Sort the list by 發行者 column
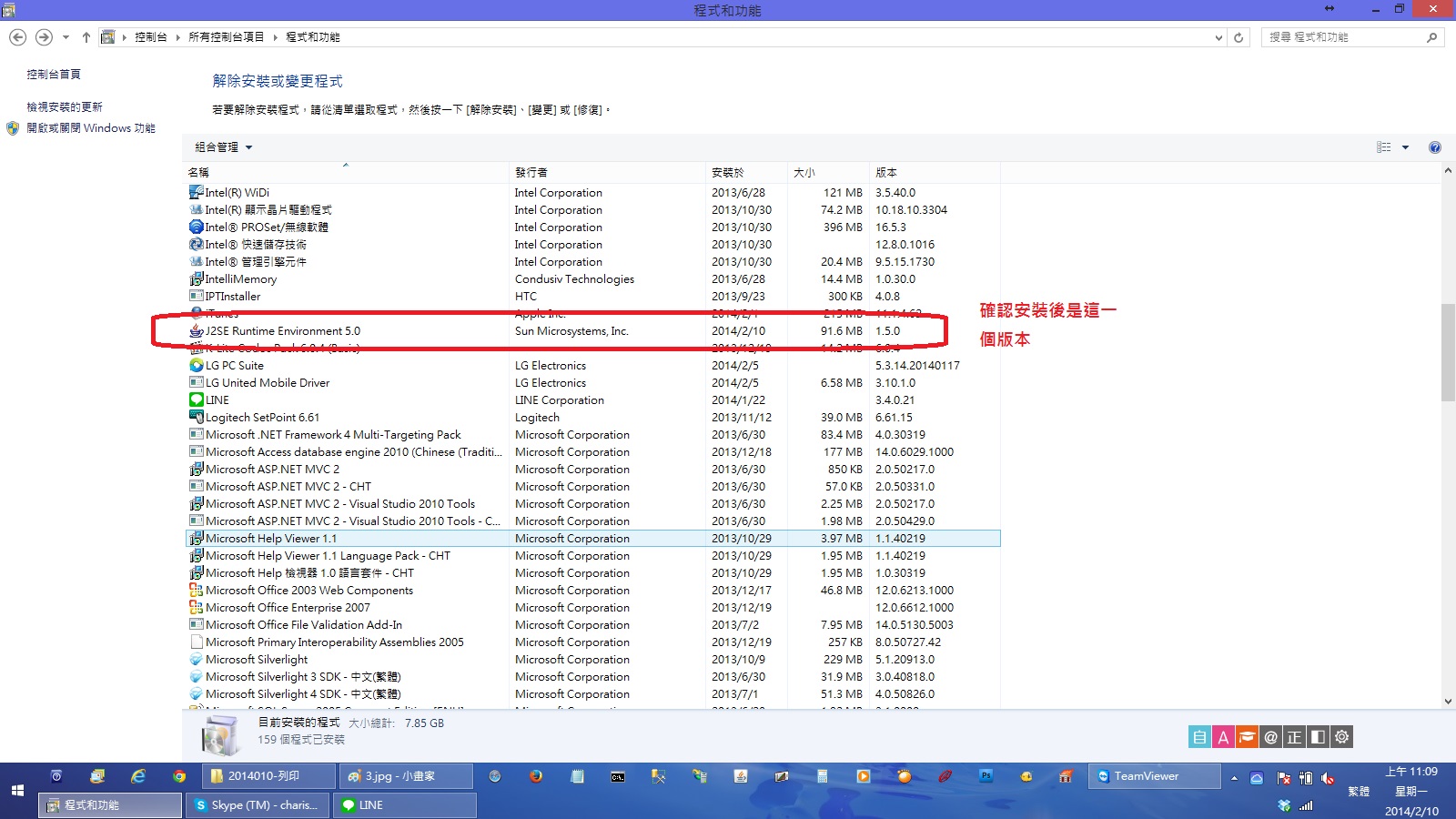The width and height of the screenshot is (1456, 819). click(531, 172)
